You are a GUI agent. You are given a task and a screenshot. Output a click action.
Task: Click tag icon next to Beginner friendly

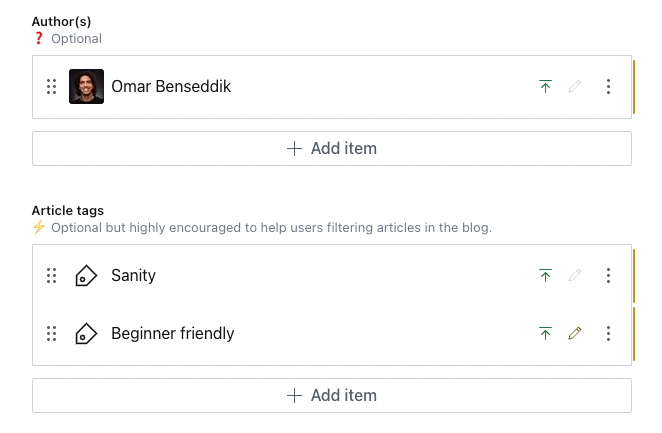click(x=86, y=333)
